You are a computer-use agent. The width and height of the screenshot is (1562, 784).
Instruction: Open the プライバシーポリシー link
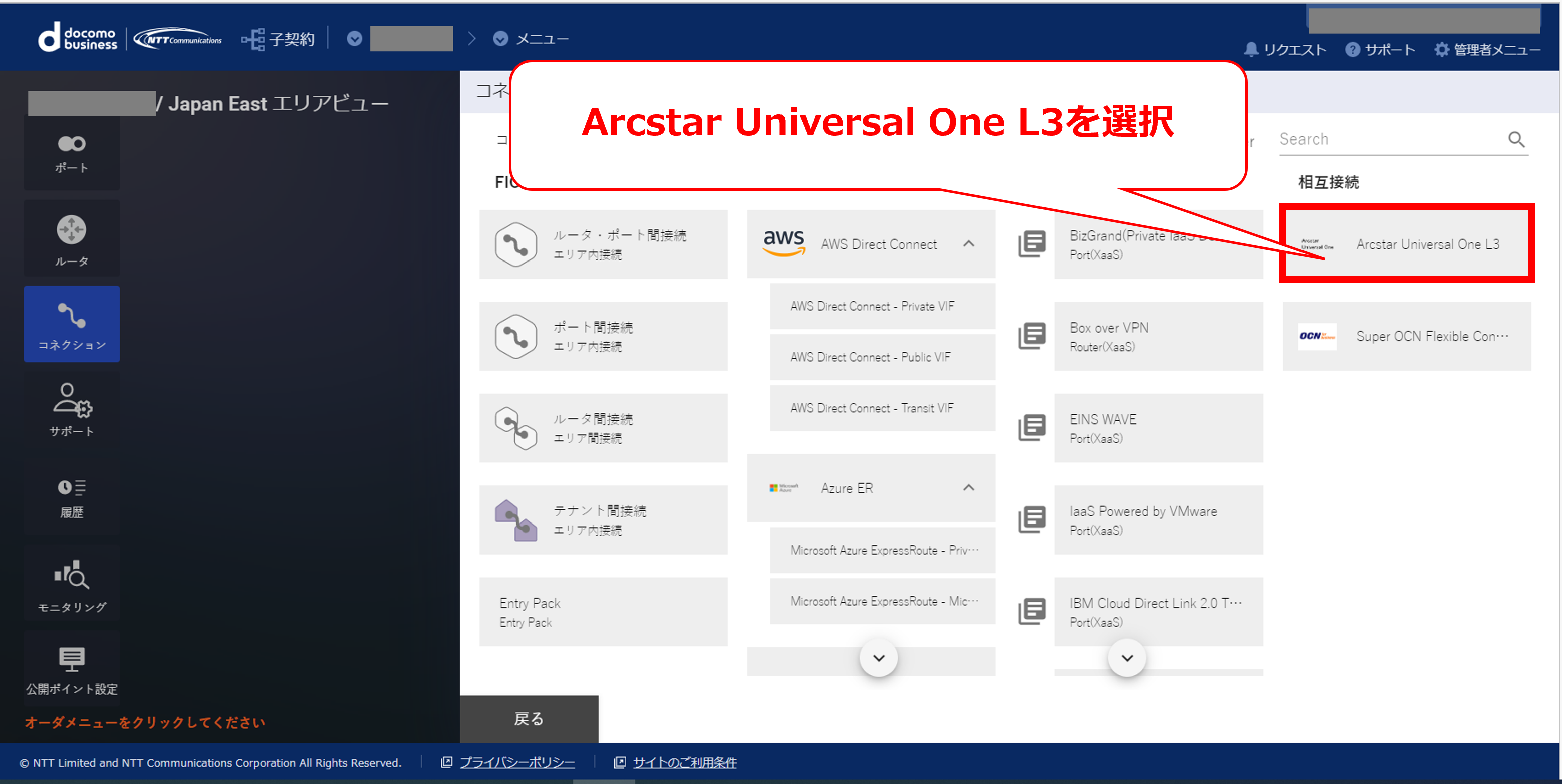[516, 763]
